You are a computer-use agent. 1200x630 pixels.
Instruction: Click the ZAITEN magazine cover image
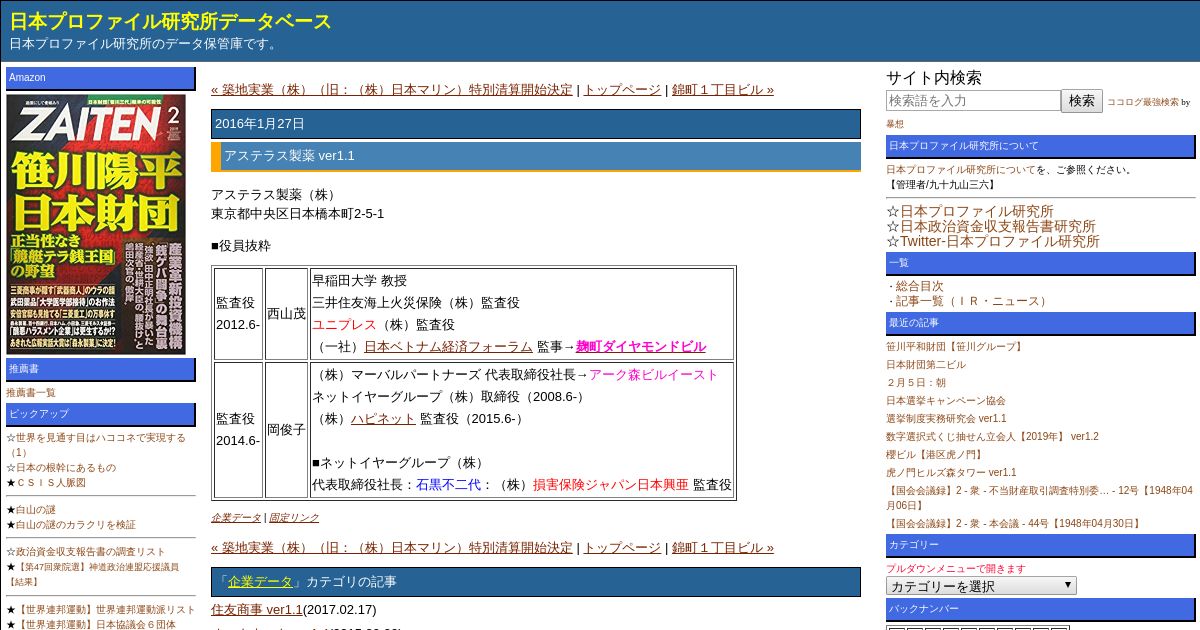[96, 224]
